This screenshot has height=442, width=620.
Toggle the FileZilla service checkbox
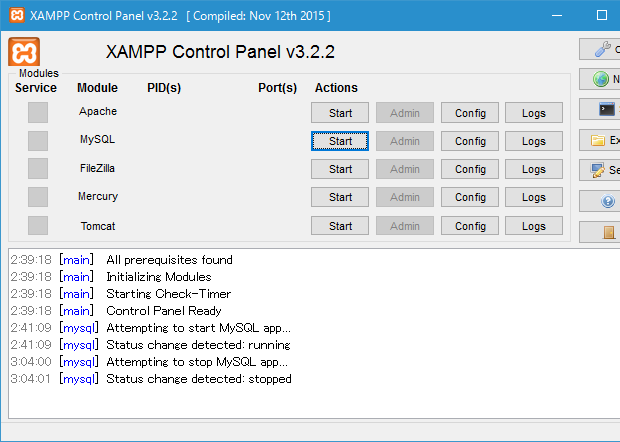[x=38, y=168]
